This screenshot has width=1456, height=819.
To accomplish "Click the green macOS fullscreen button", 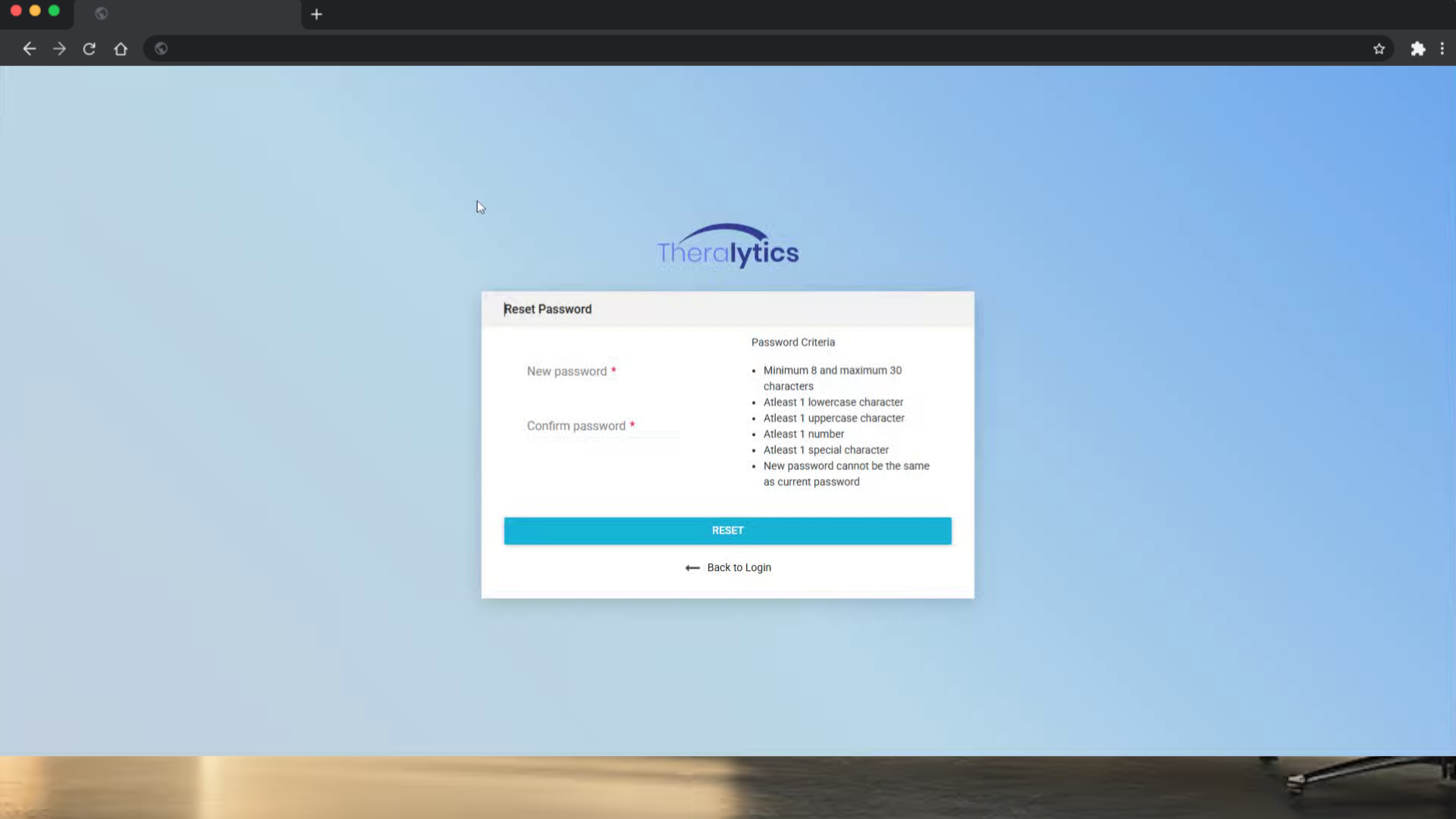I will [54, 11].
